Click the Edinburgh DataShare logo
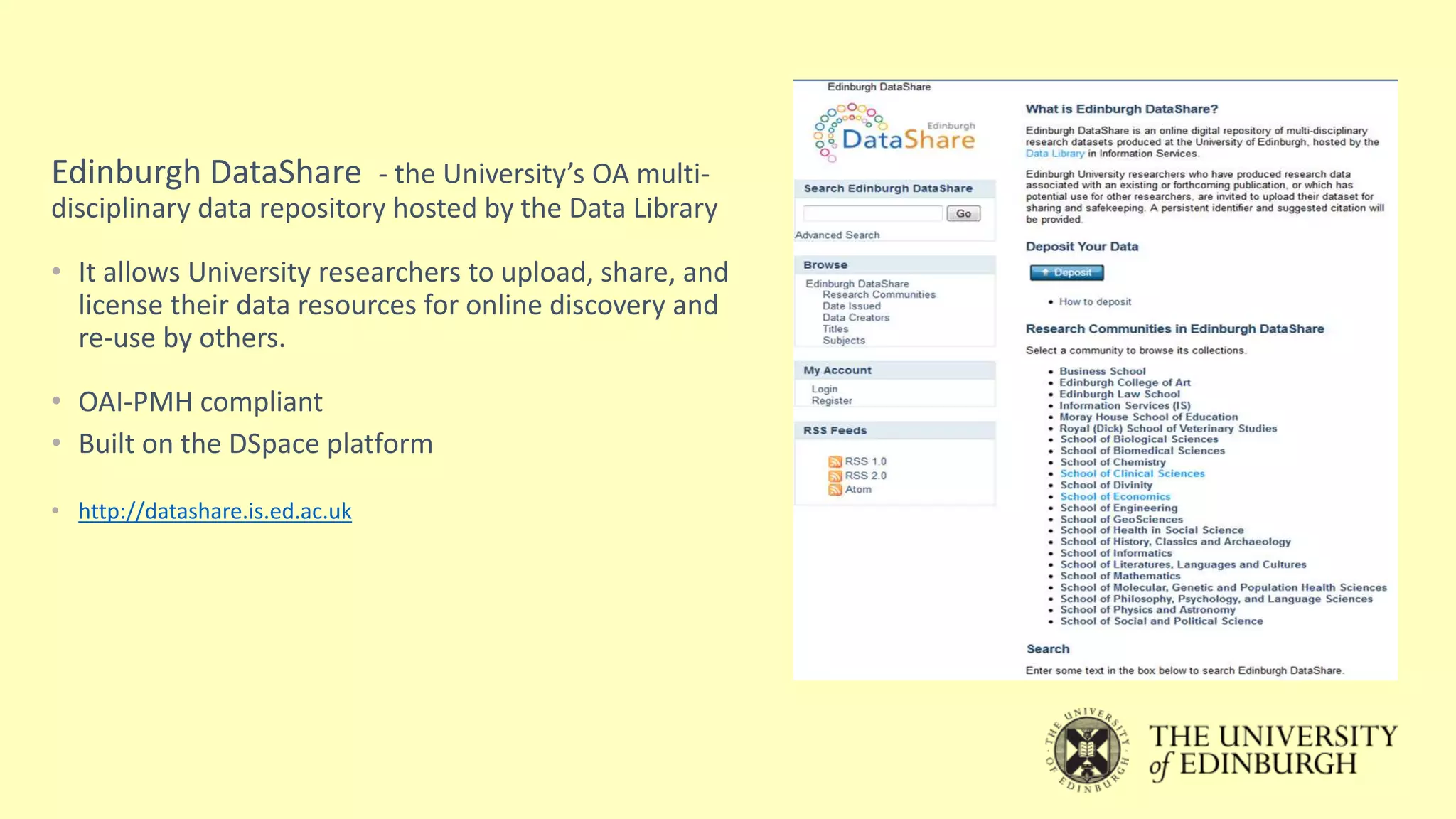1456x819 pixels. tap(894, 133)
